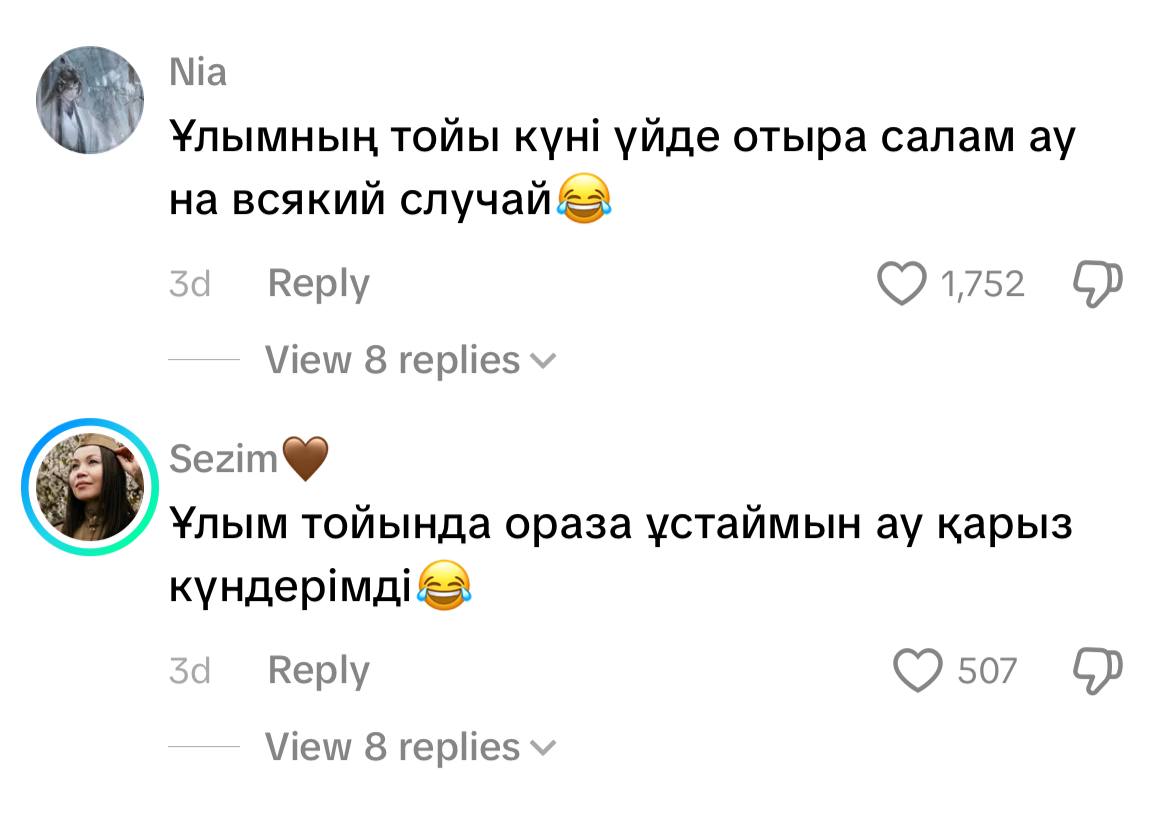This screenshot has width=1170, height=816.
Task: Click the chevron beside Sezim's replies link
Action: point(543,748)
